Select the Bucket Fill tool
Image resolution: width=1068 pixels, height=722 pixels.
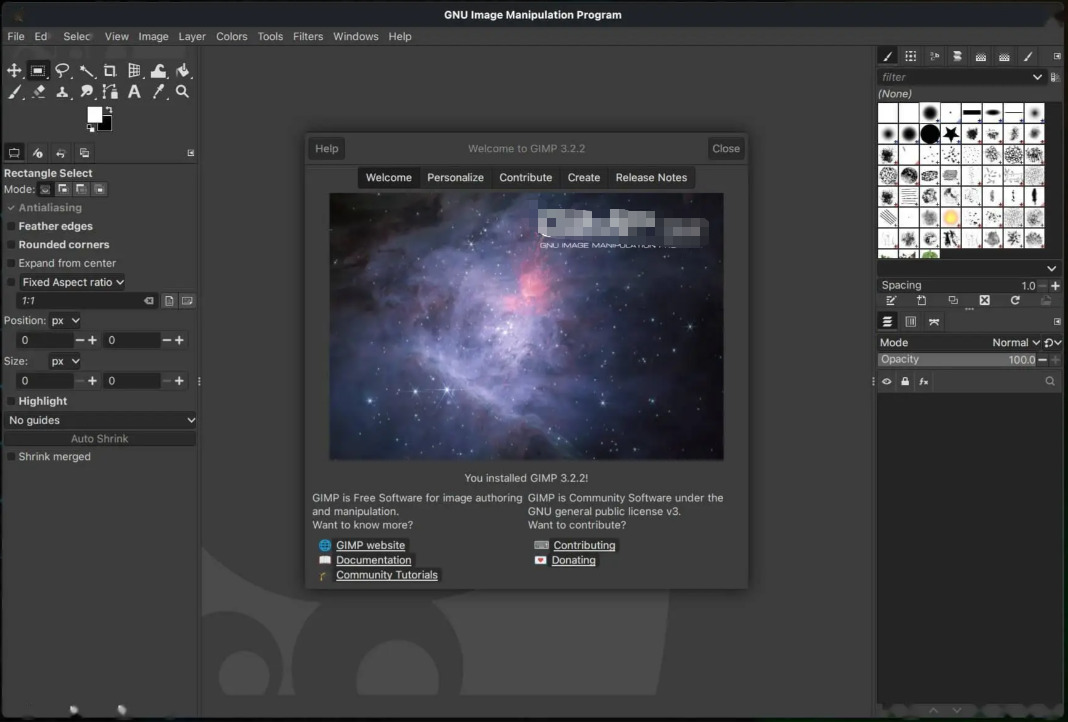coord(183,70)
